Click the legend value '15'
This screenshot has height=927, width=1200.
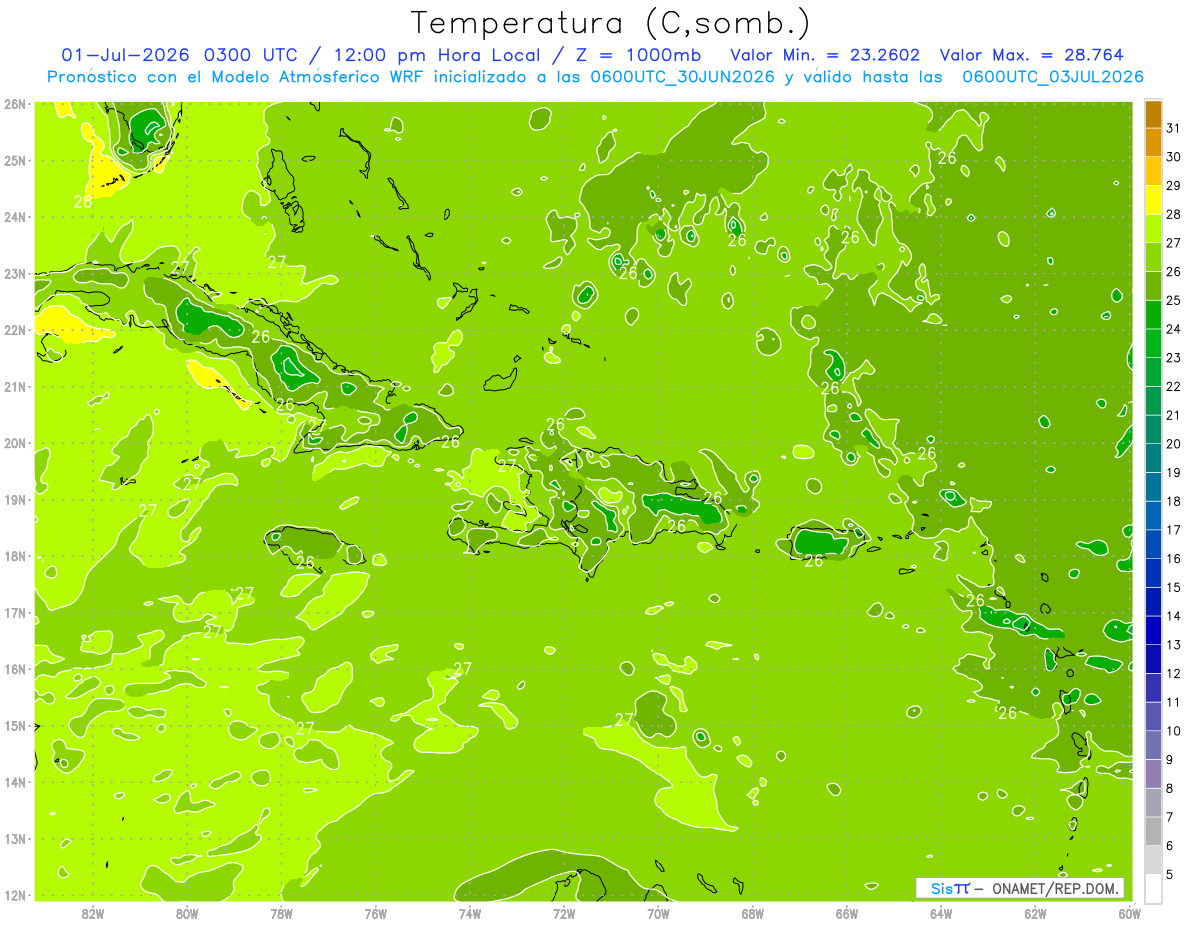1174,587
